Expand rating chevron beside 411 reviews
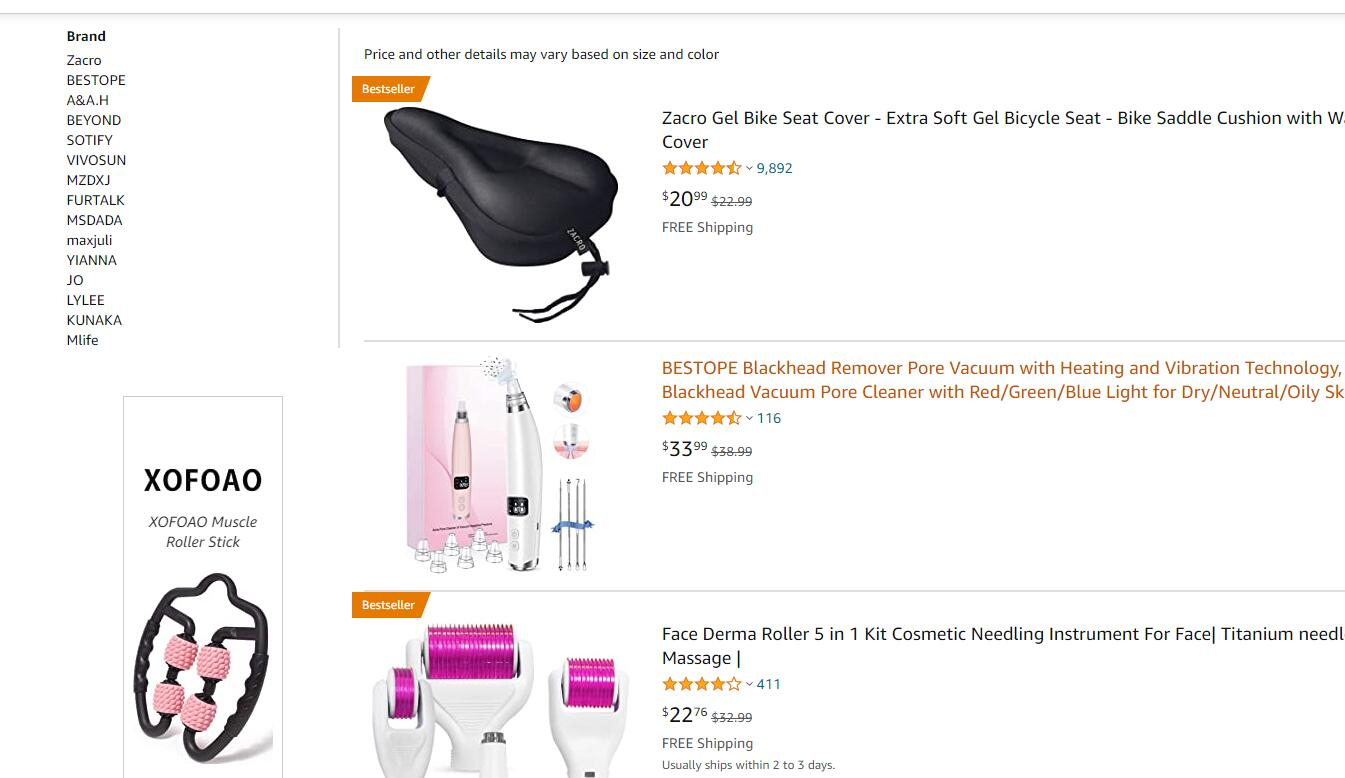 (x=749, y=684)
